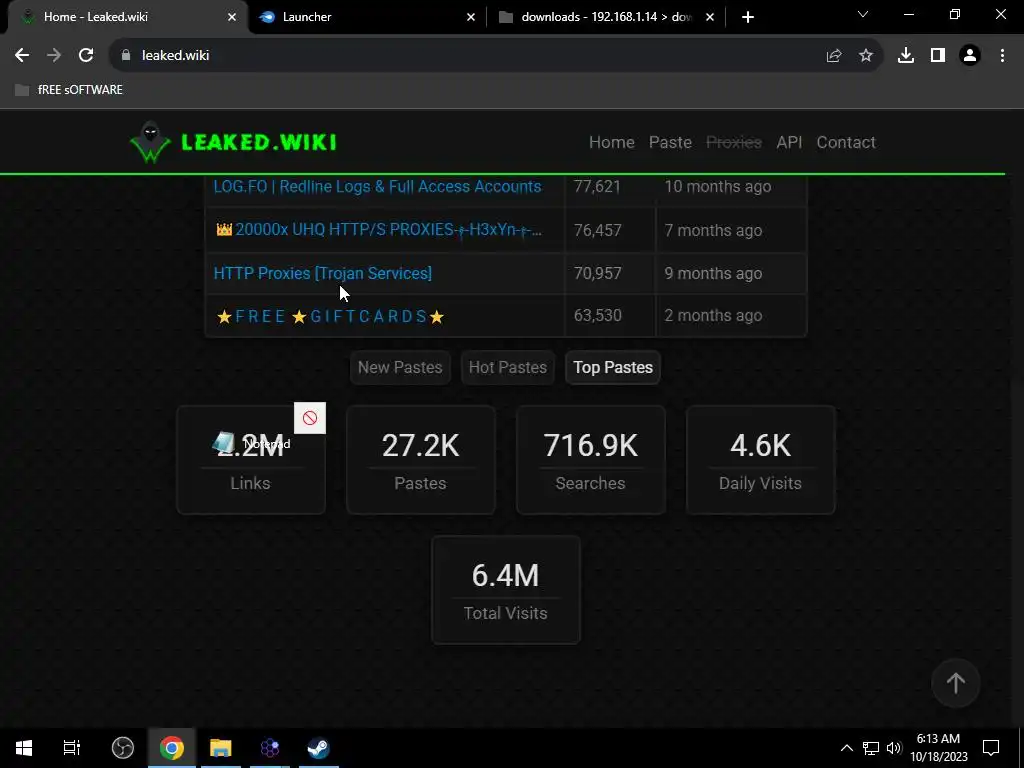The image size is (1024, 768).
Task: Close the Launcher tab
Action: tap(471, 17)
